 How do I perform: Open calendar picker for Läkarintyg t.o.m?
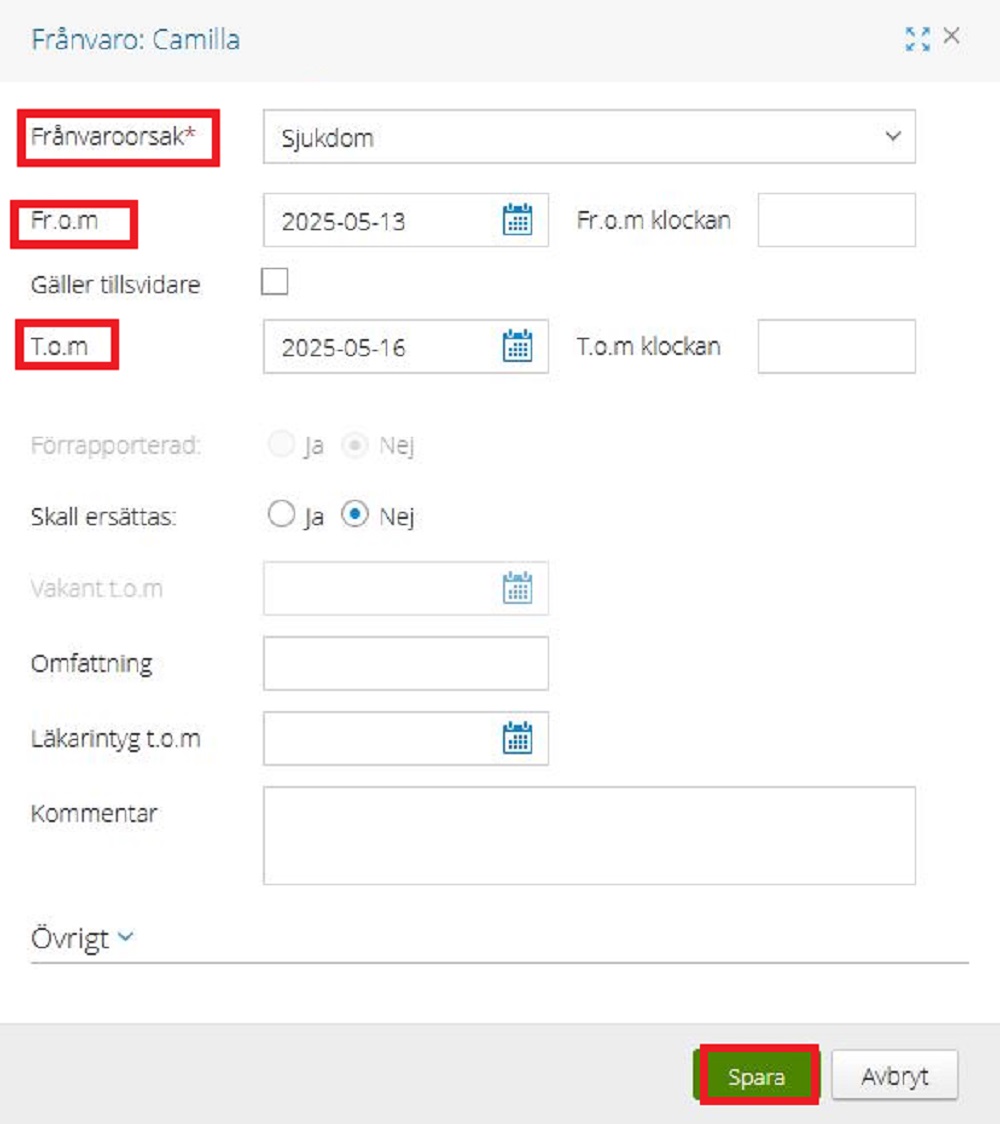coord(517,739)
